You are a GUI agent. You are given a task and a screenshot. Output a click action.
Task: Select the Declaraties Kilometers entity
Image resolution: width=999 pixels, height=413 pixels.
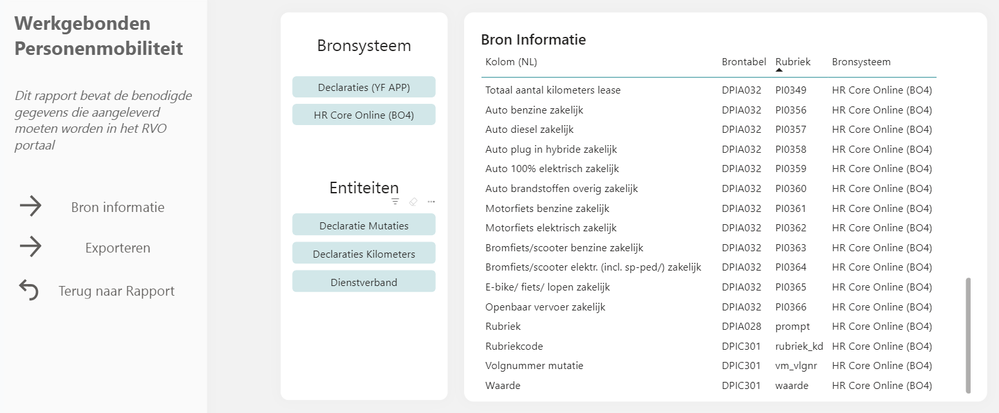coord(364,253)
